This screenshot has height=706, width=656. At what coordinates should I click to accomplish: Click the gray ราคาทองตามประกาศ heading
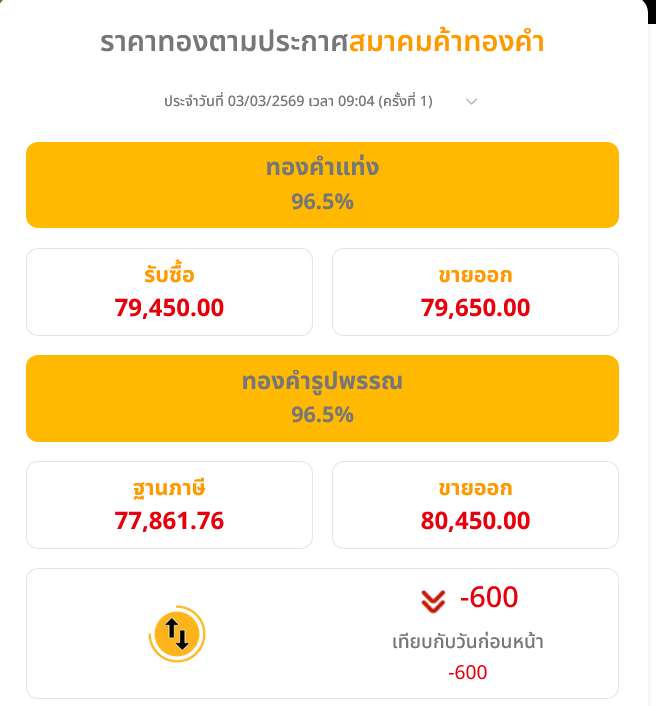point(223,42)
